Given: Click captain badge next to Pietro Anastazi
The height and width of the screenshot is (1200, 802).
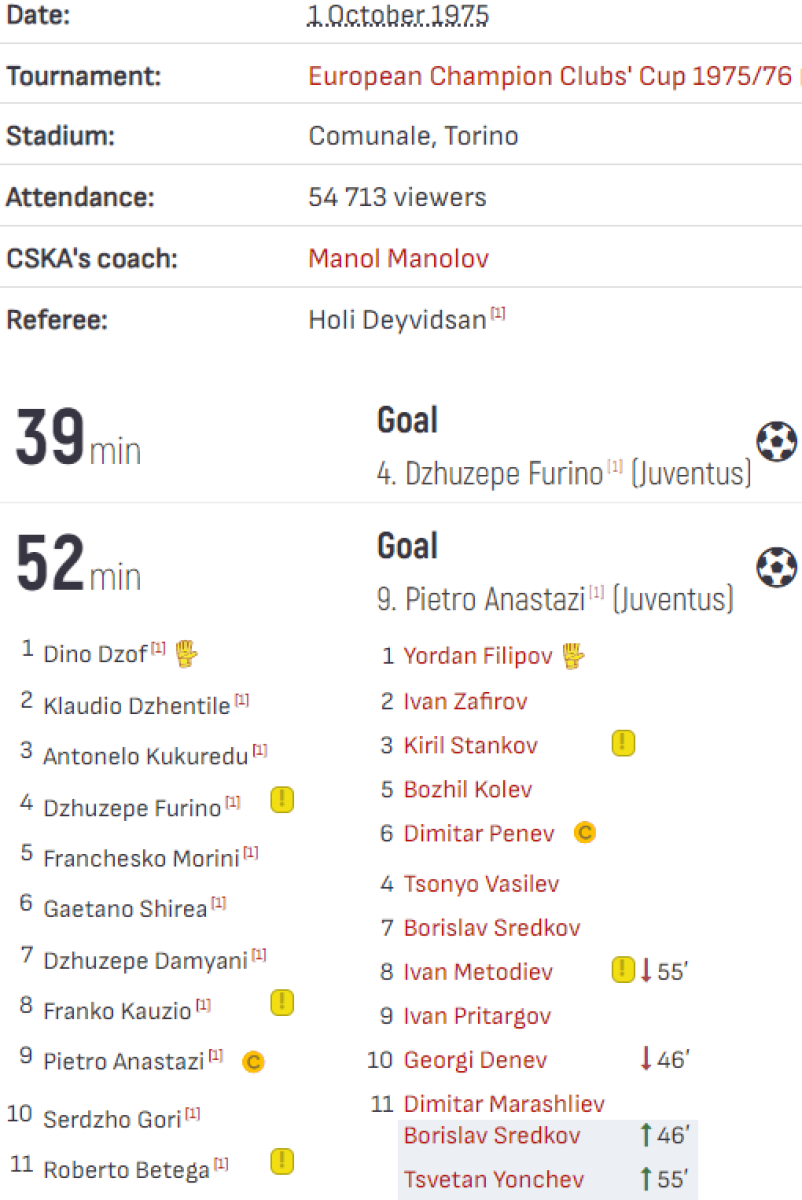Looking at the screenshot, I should click(253, 1062).
